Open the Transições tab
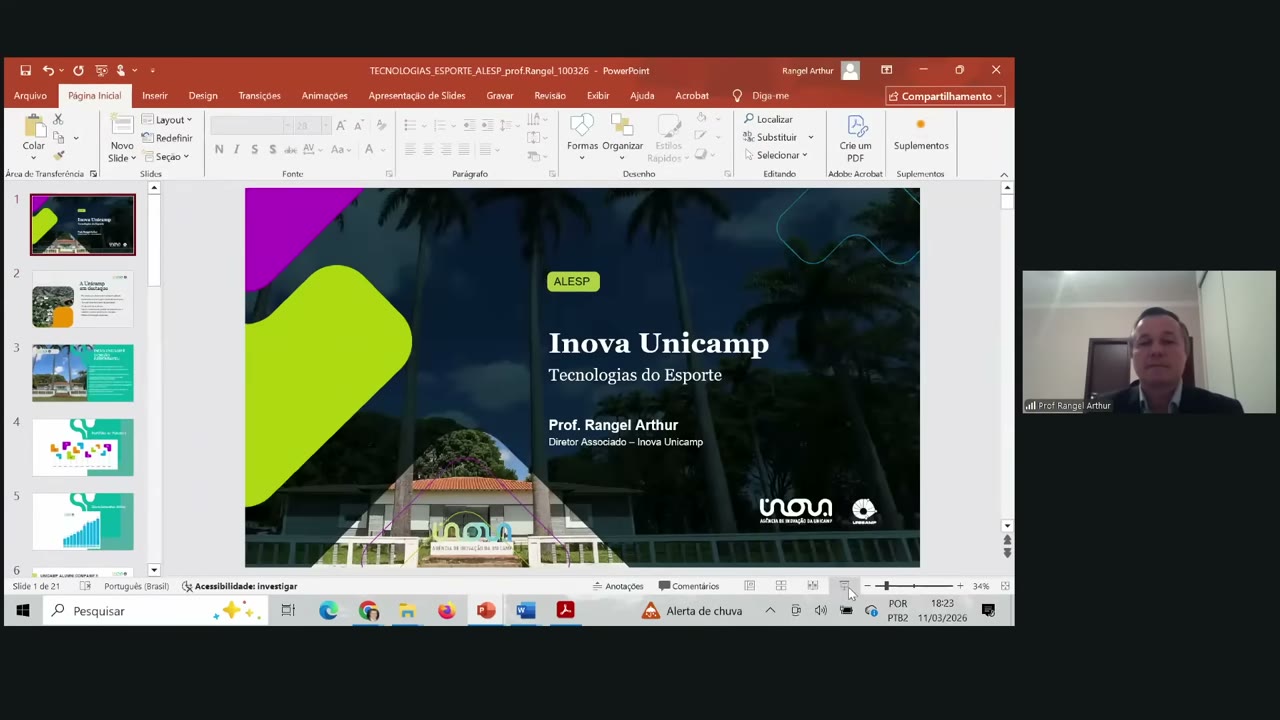Screen dimensions: 1280x720 click(x=260, y=96)
